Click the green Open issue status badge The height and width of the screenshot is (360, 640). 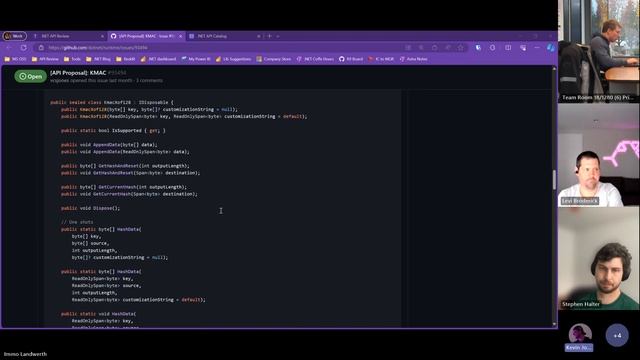(31, 76)
